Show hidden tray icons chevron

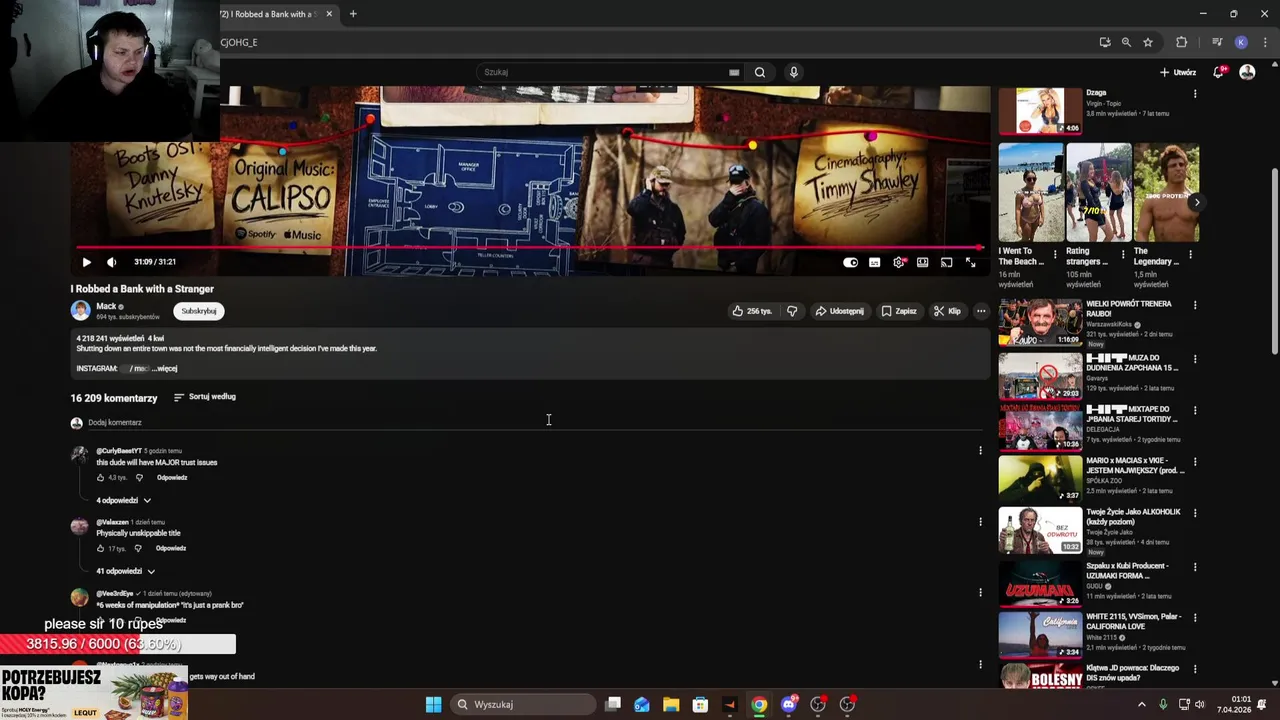1141,704
